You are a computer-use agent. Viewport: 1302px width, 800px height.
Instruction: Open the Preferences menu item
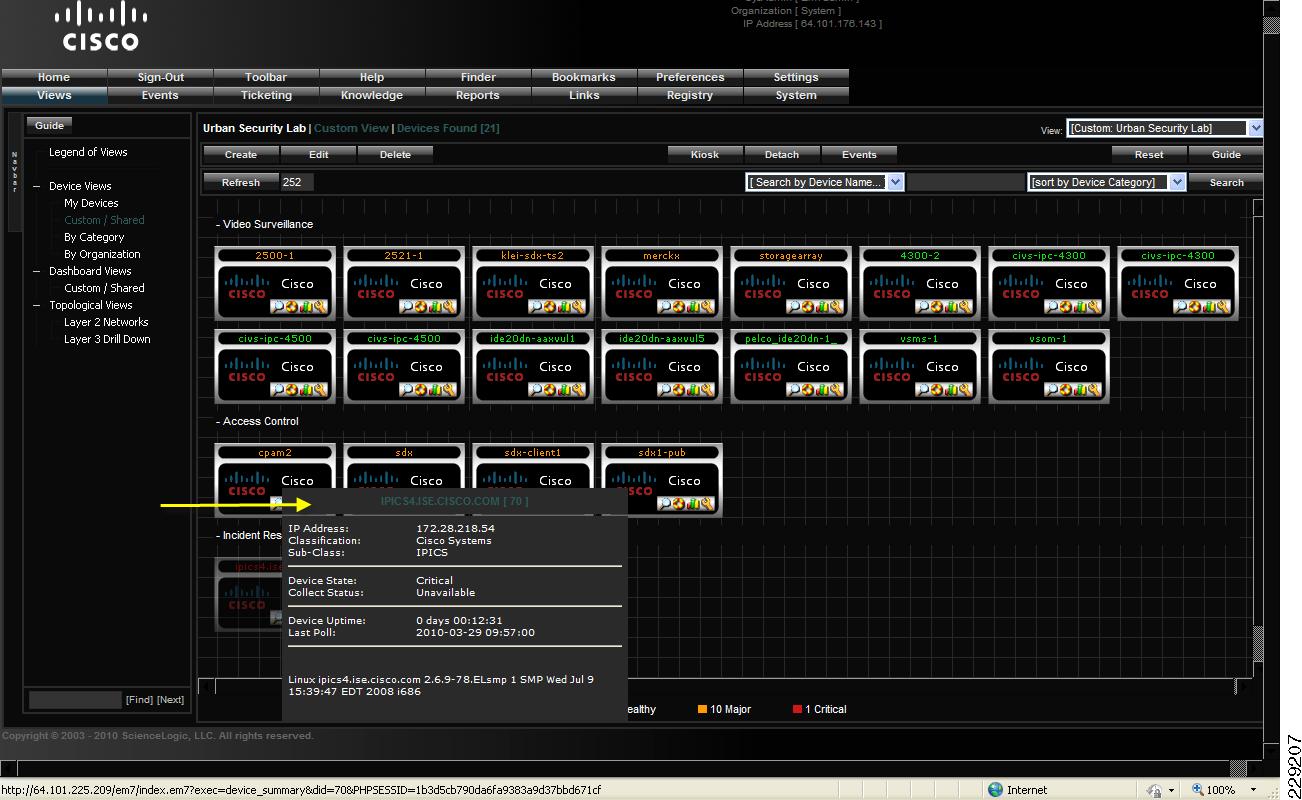(x=690, y=77)
